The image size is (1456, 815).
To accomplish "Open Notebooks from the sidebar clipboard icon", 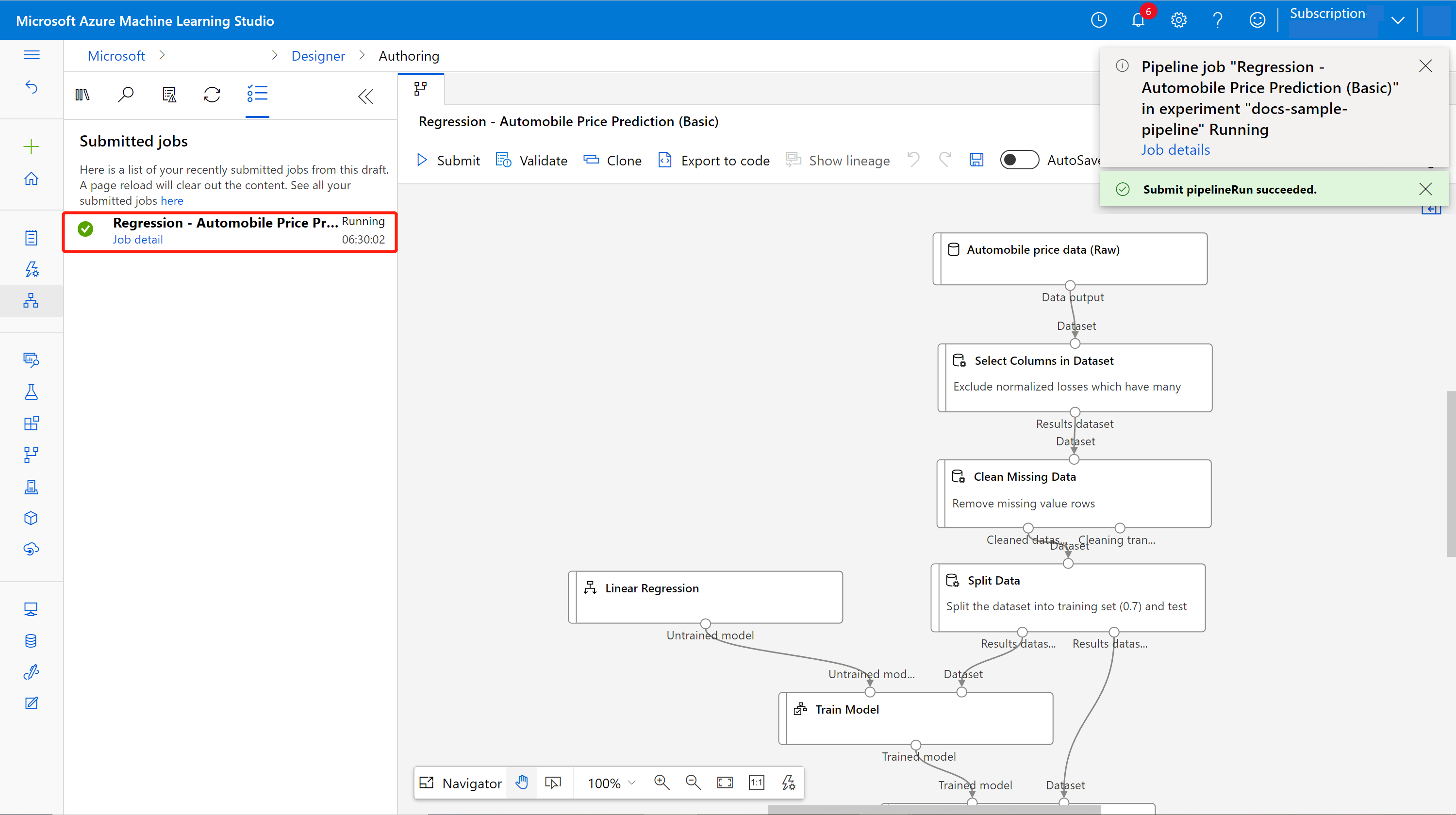I will [31, 238].
